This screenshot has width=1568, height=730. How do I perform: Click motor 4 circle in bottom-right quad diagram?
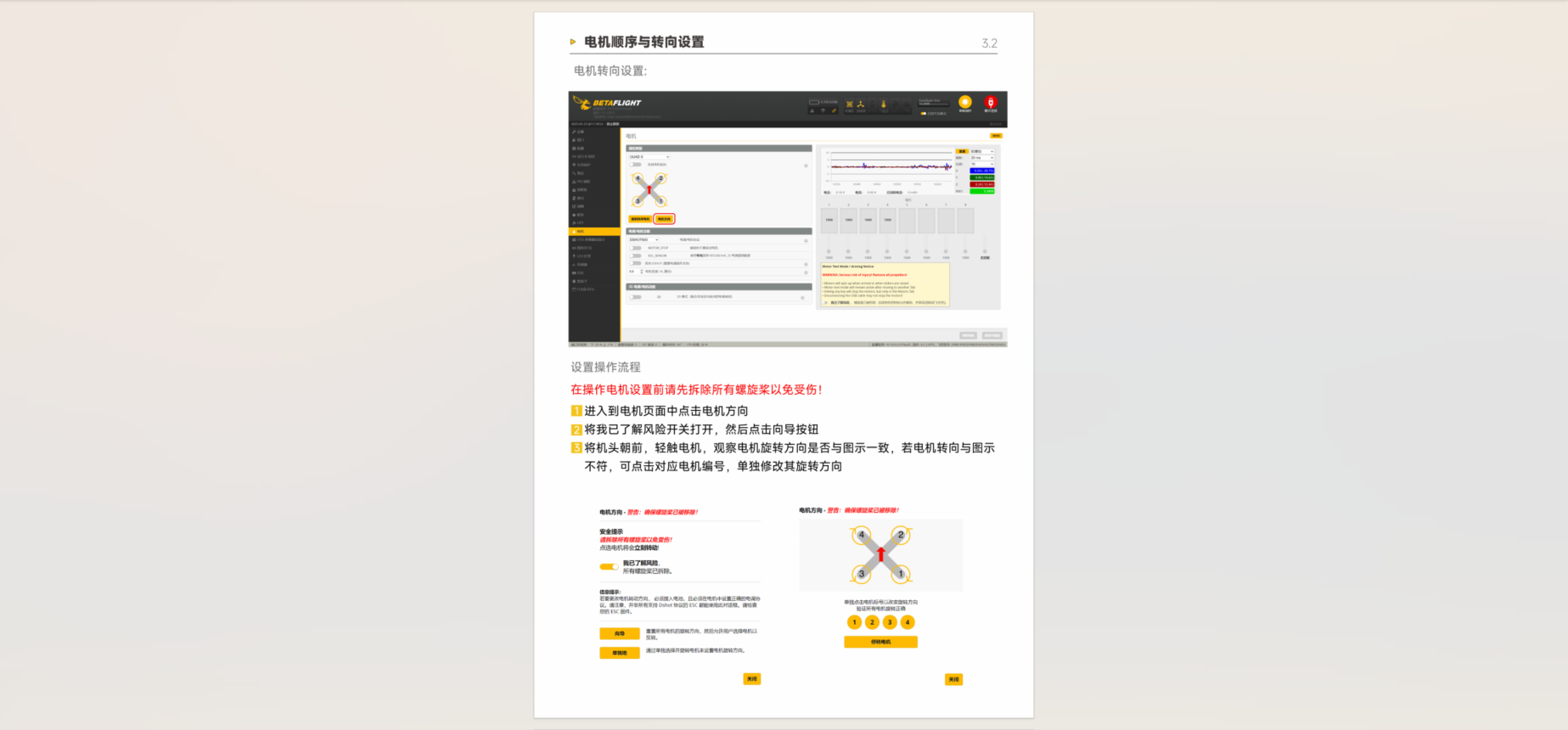click(862, 536)
